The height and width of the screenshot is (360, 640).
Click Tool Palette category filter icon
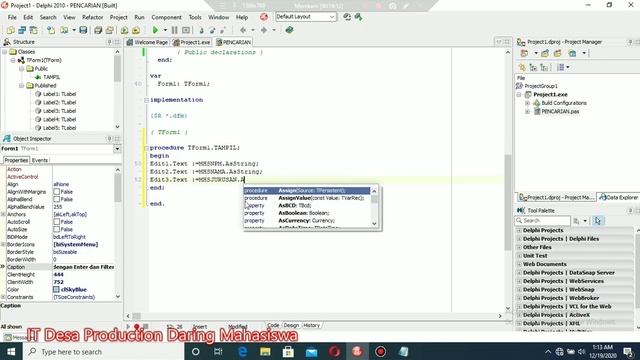click(x=576, y=221)
